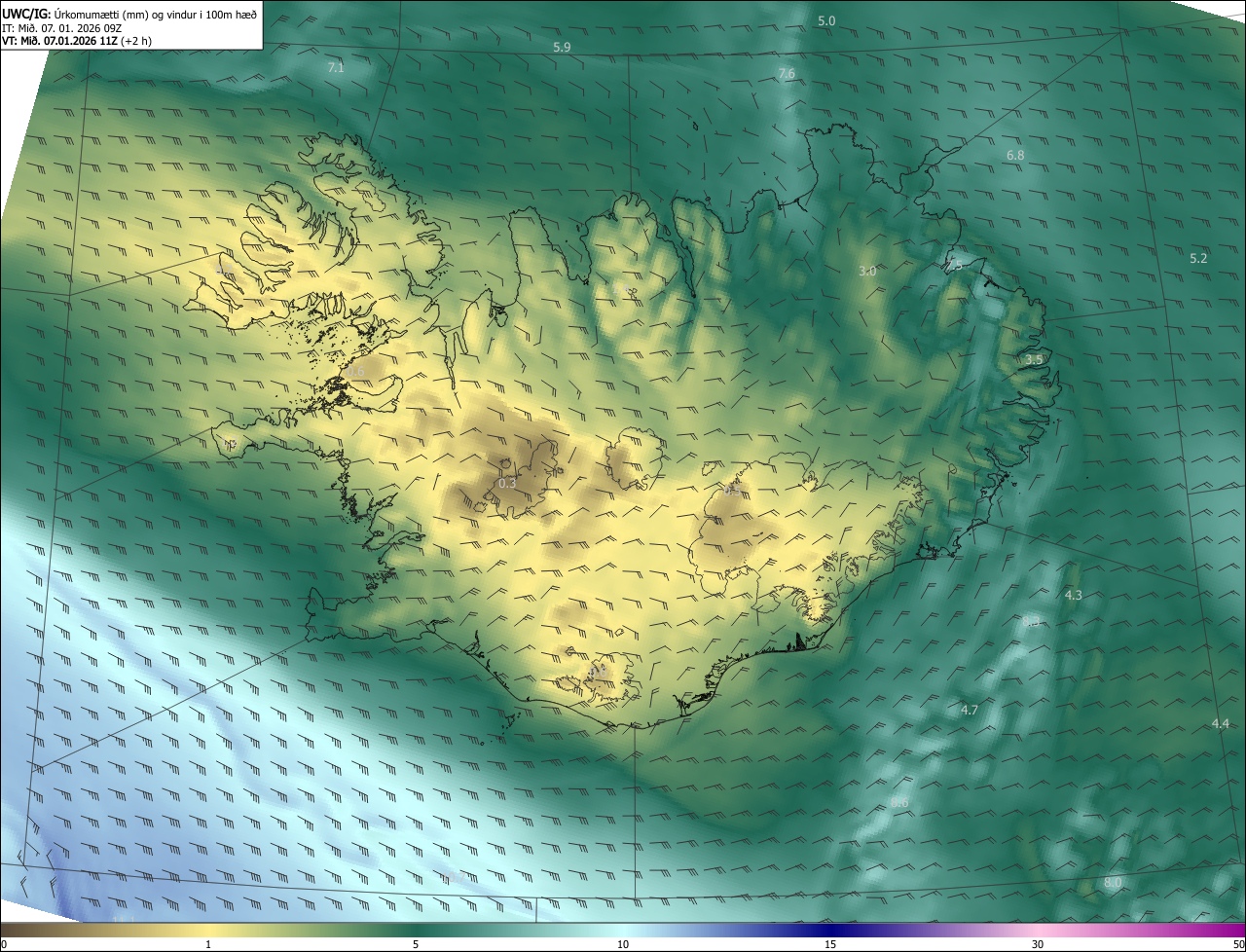Click the legend tick label 30
The image size is (1246, 952).
(x=1038, y=944)
